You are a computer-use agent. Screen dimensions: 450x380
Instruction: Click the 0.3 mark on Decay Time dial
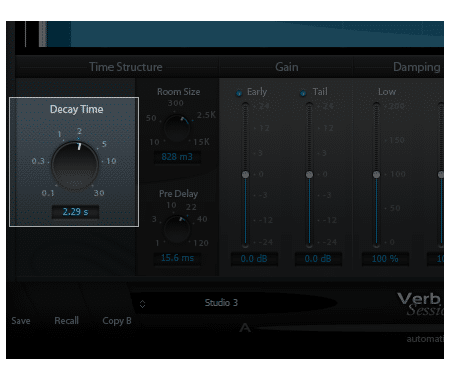(38, 161)
